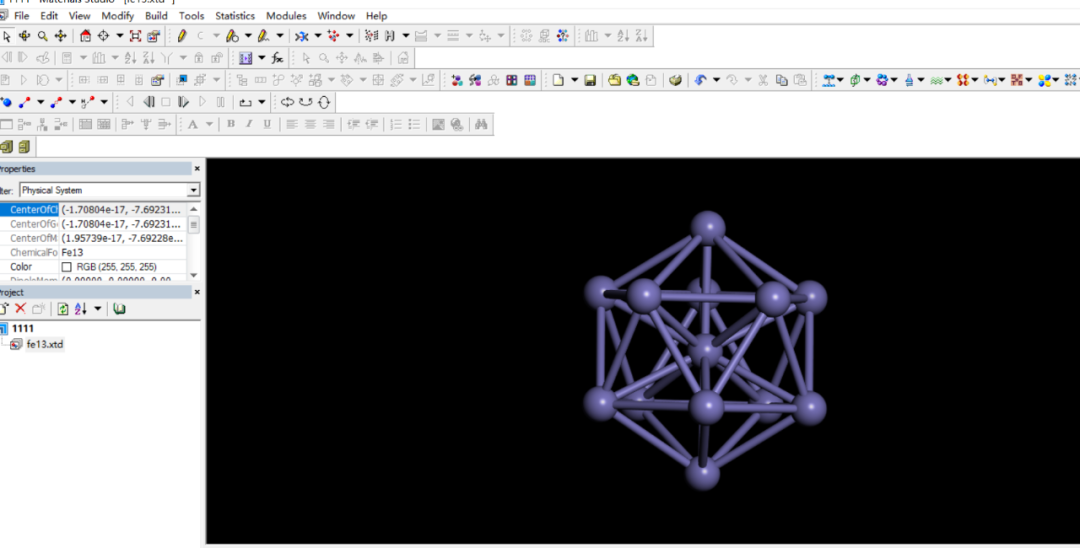Click the white RGB (255, 255, 255) swatch
1080x548 pixels.
coord(67,267)
